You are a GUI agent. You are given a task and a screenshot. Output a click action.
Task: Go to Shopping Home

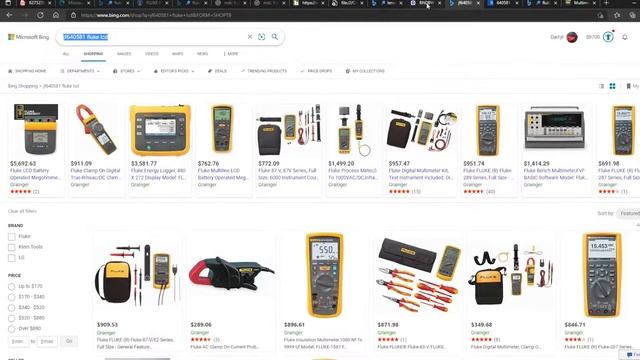coord(27,71)
